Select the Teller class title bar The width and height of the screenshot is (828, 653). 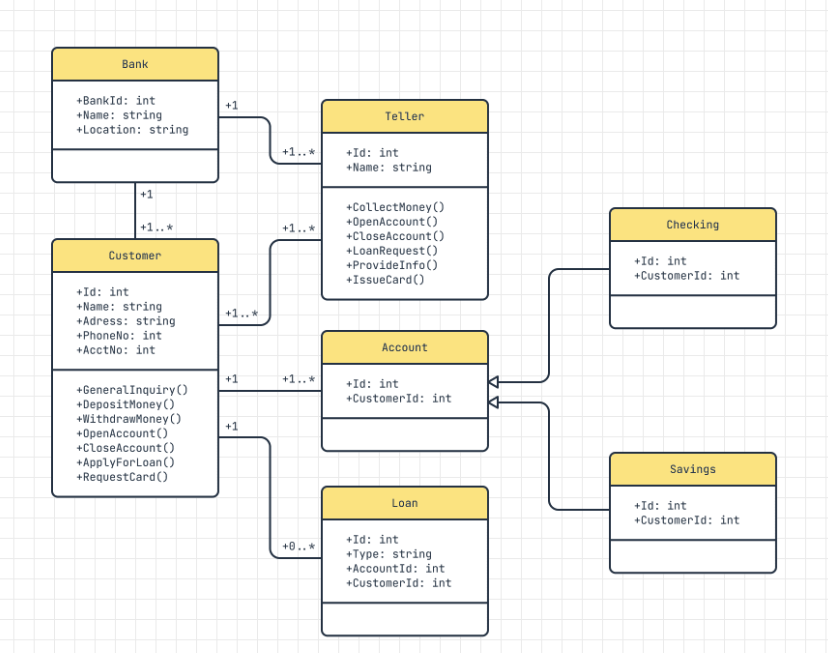[404, 116]
